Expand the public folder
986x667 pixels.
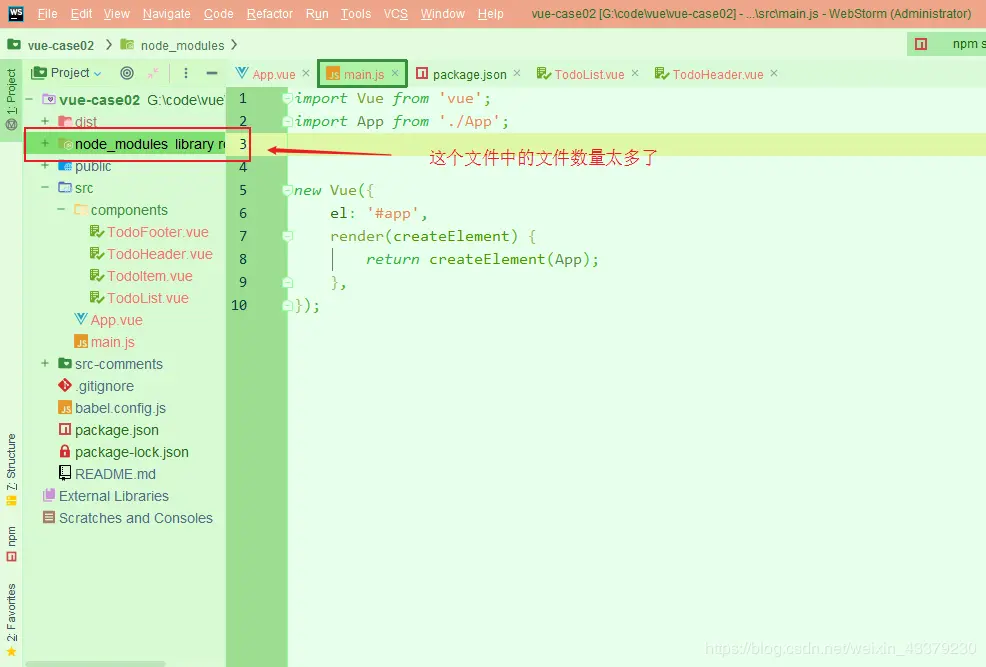[x=45, y=165]
